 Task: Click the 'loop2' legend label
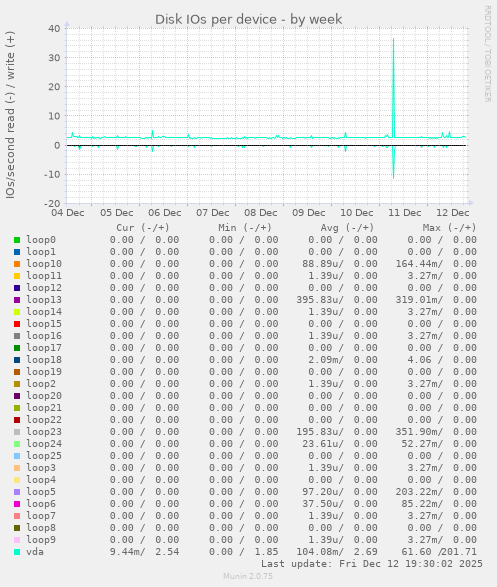pyautogui.click(x=41, y=384)
